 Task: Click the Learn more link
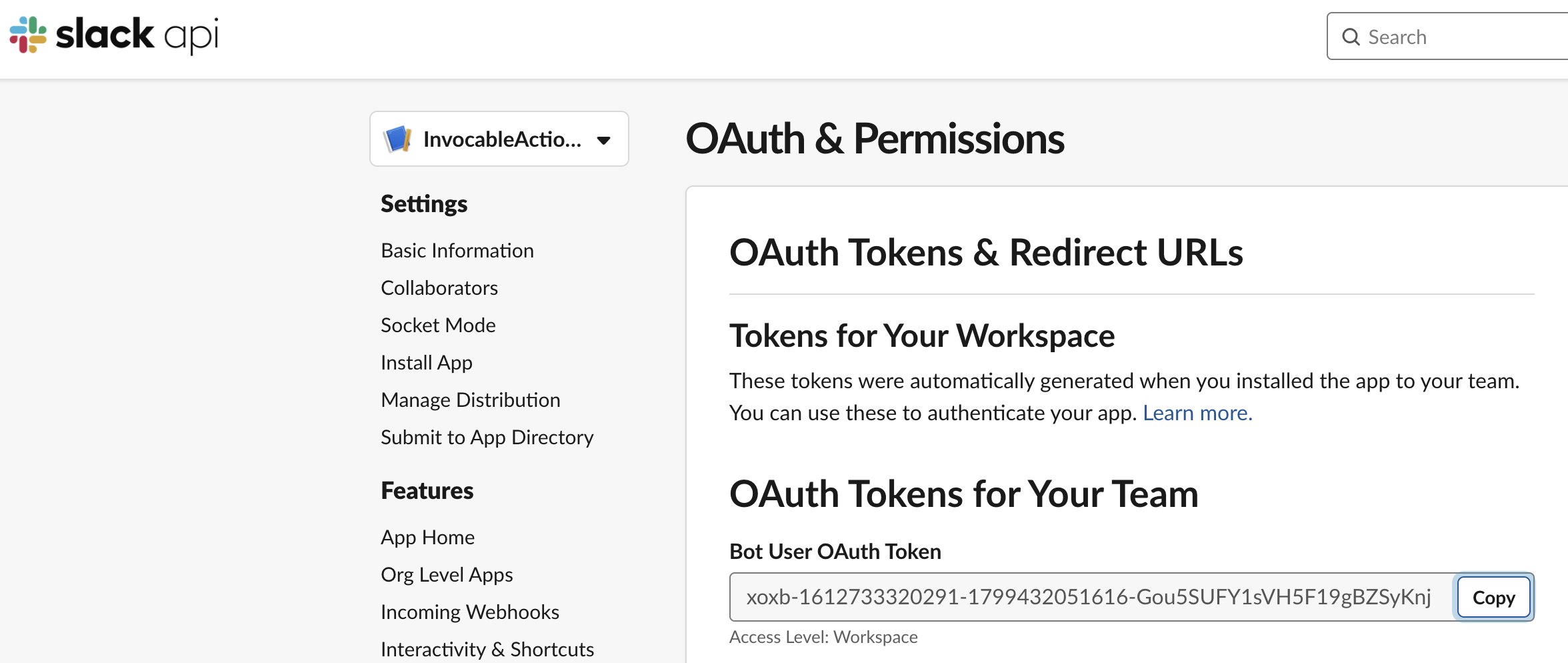[1198, 412]
